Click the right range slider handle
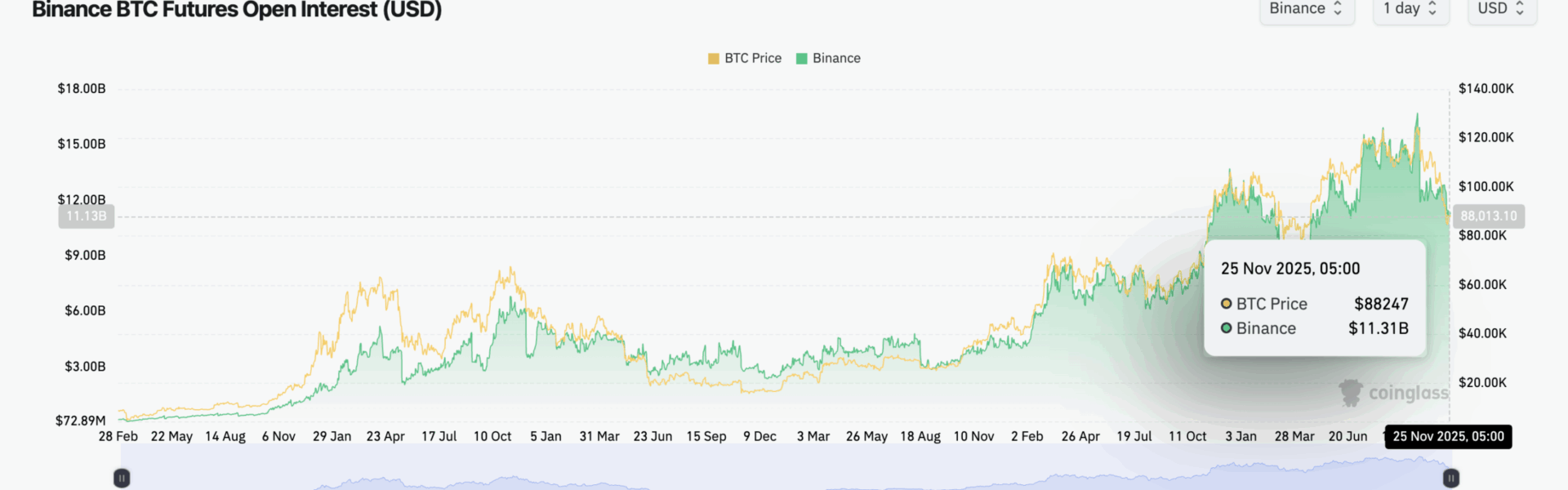This screenshot has width=1568, height=490. click(1450, 478)
